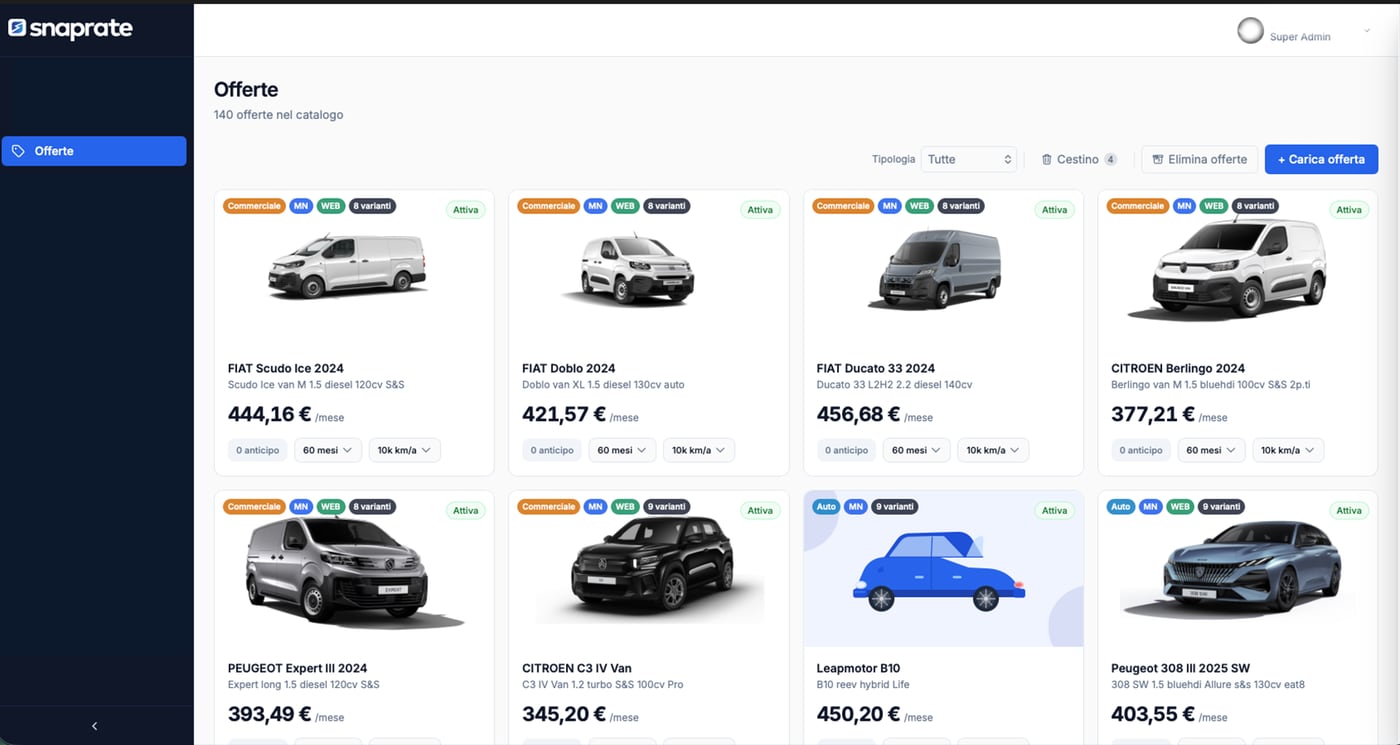
Task: Select 60 mesi dropdown on FIAT Ducato 33
Action: (x=917, y=450)
